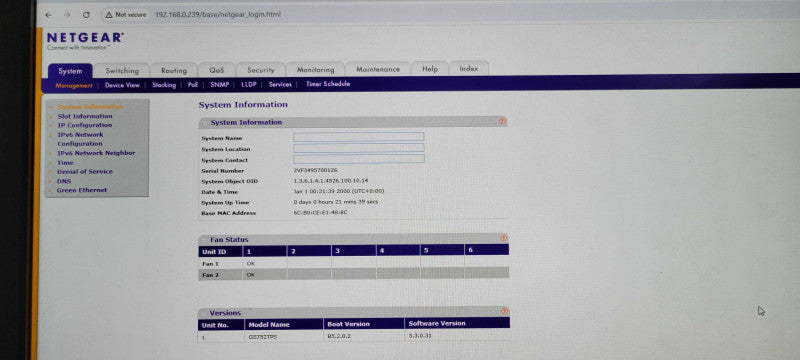Select the serial number value text
The image size is (800, 360).
315,170
